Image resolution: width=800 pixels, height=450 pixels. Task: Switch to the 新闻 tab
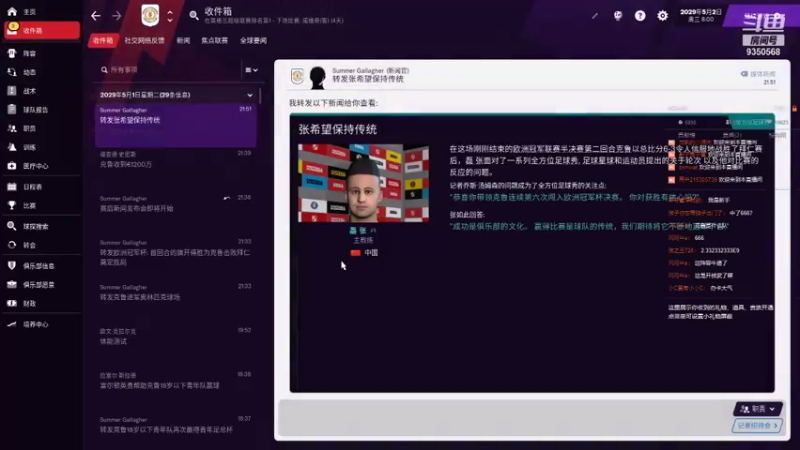(x=183, y=40)
